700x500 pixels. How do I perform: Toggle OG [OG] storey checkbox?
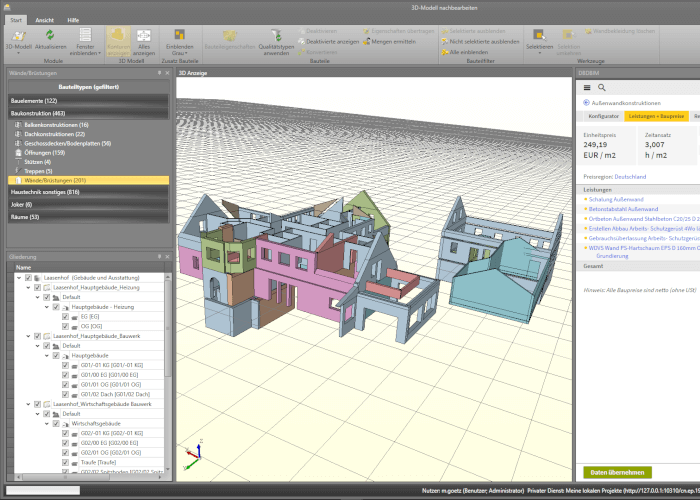tap(65, 326)
